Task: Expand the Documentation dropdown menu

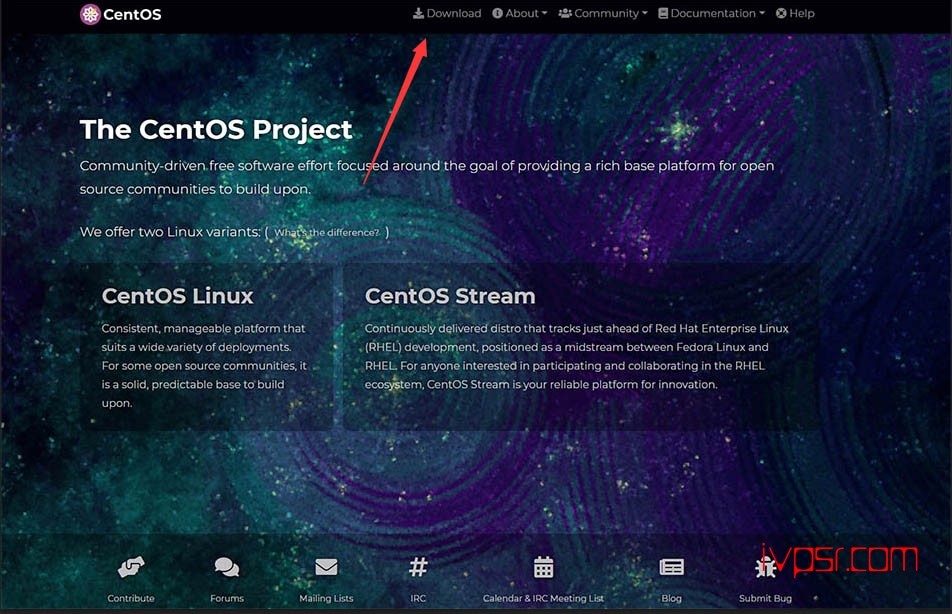Action: [x=712, y=13]
